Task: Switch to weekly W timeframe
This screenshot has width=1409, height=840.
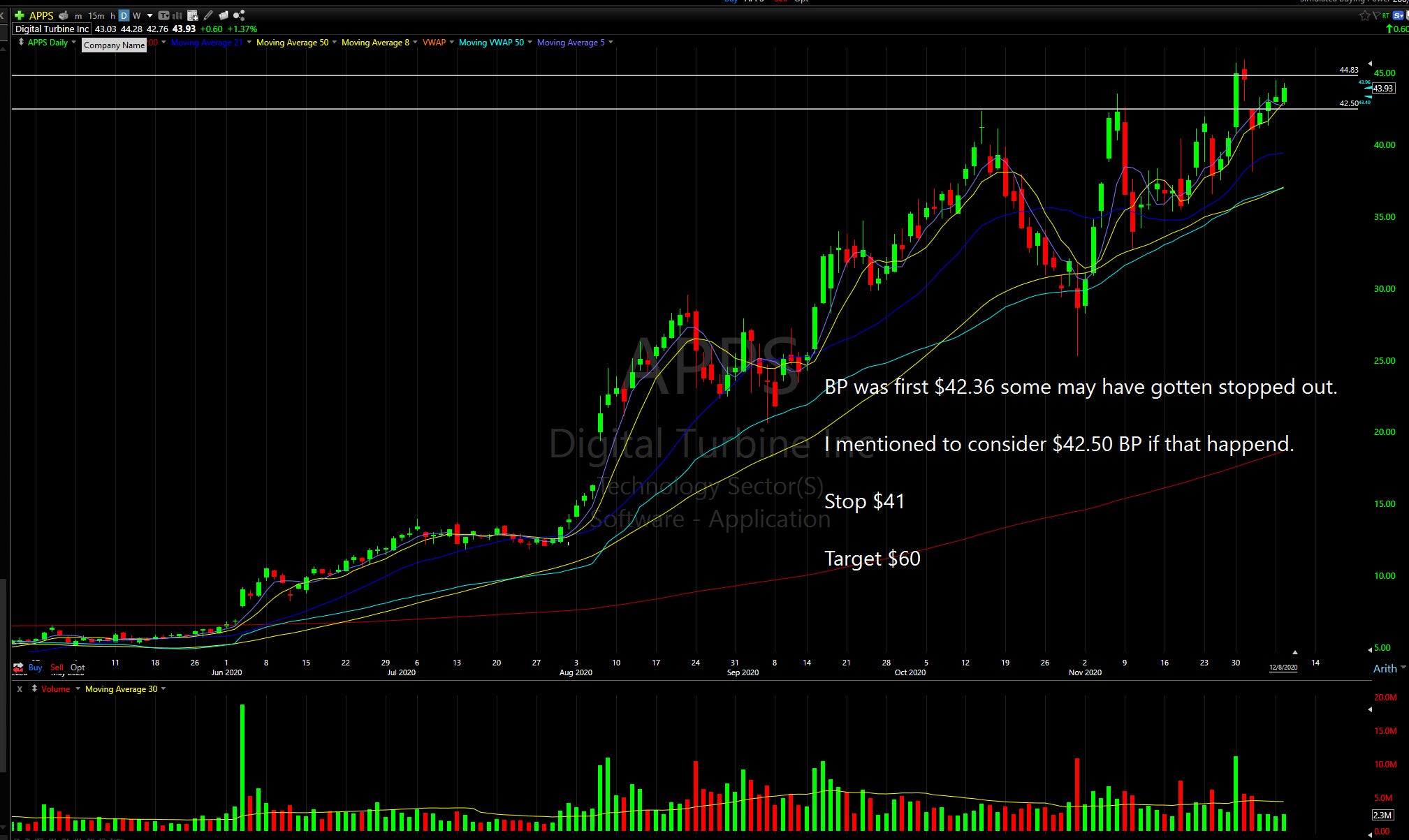Action: [x=136, y=15]
